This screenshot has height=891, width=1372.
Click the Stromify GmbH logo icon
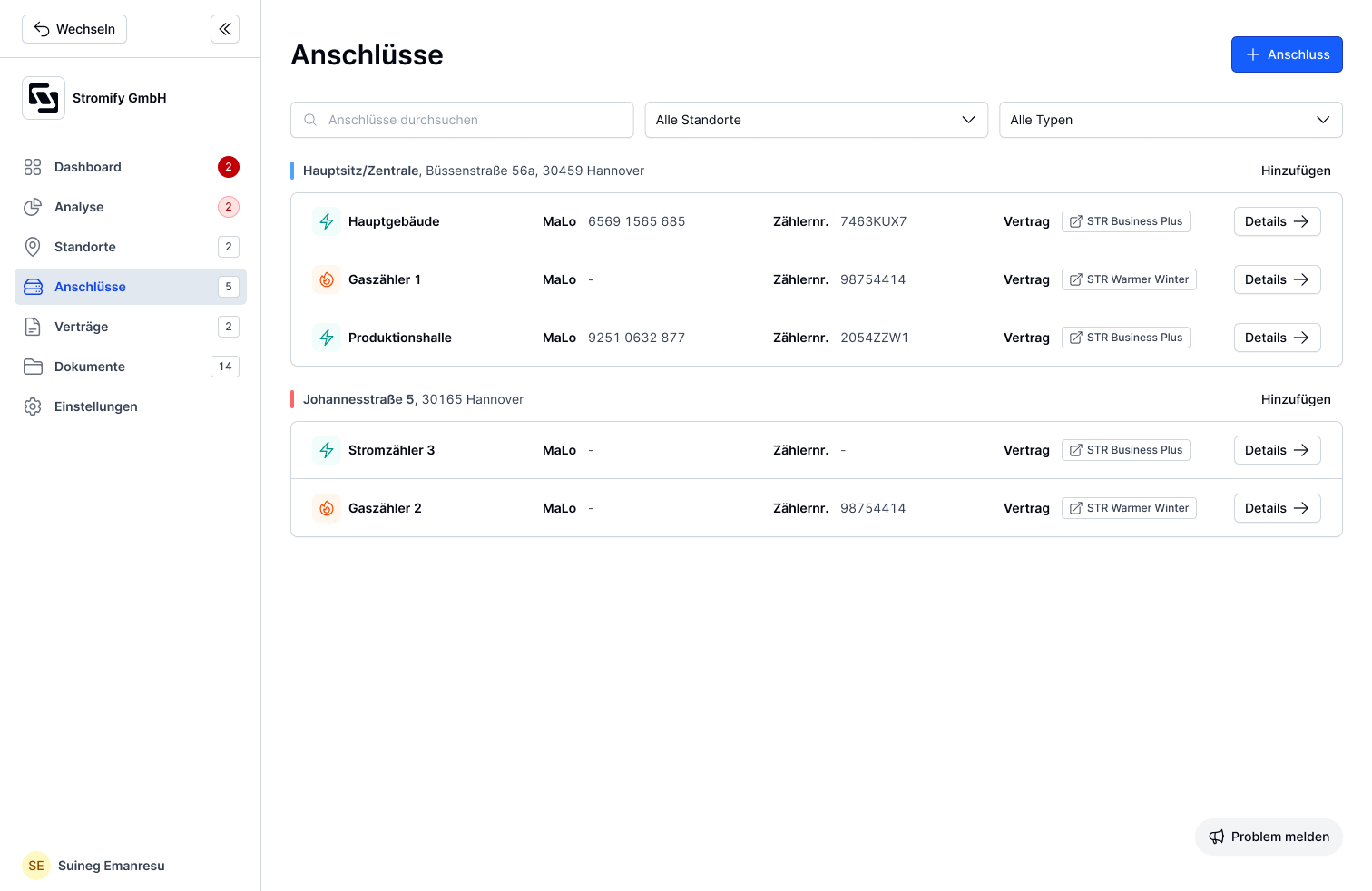pyautogui.click(x=44, y=98)
